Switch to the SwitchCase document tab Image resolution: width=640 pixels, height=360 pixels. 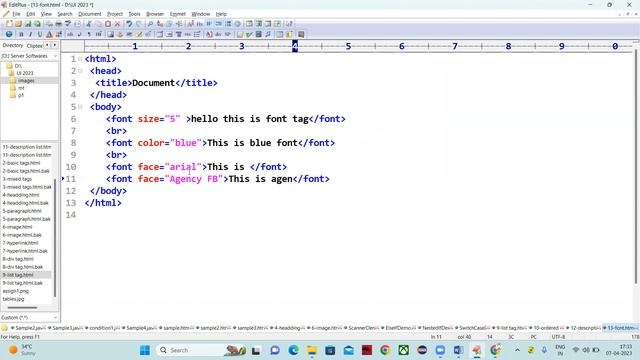[473, 328]
